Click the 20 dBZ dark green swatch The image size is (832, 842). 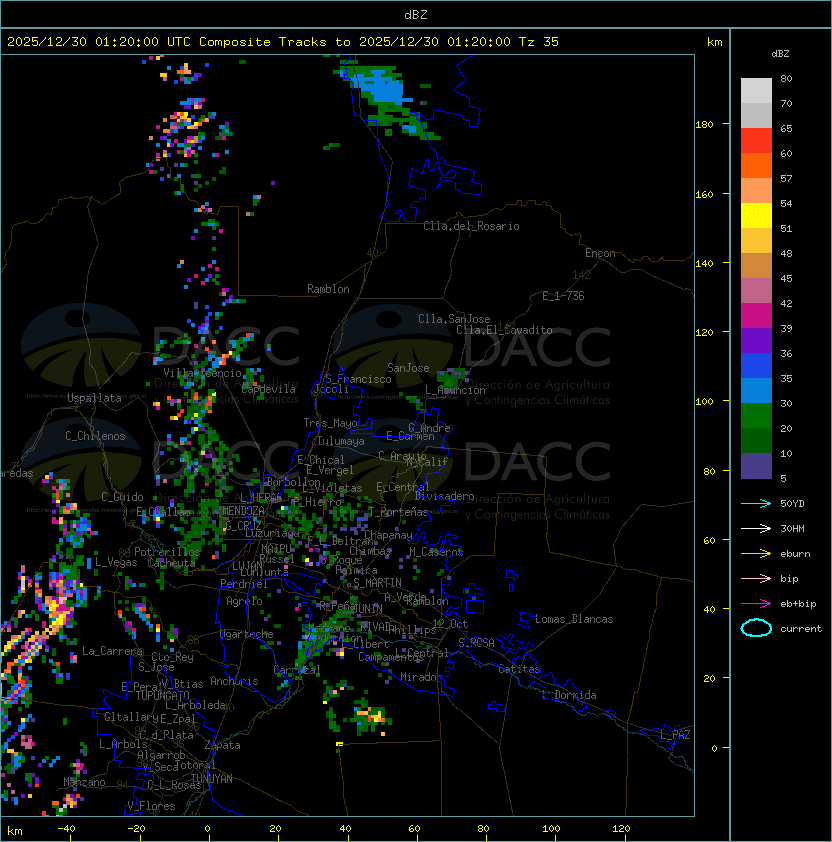(x=756, y=441)
